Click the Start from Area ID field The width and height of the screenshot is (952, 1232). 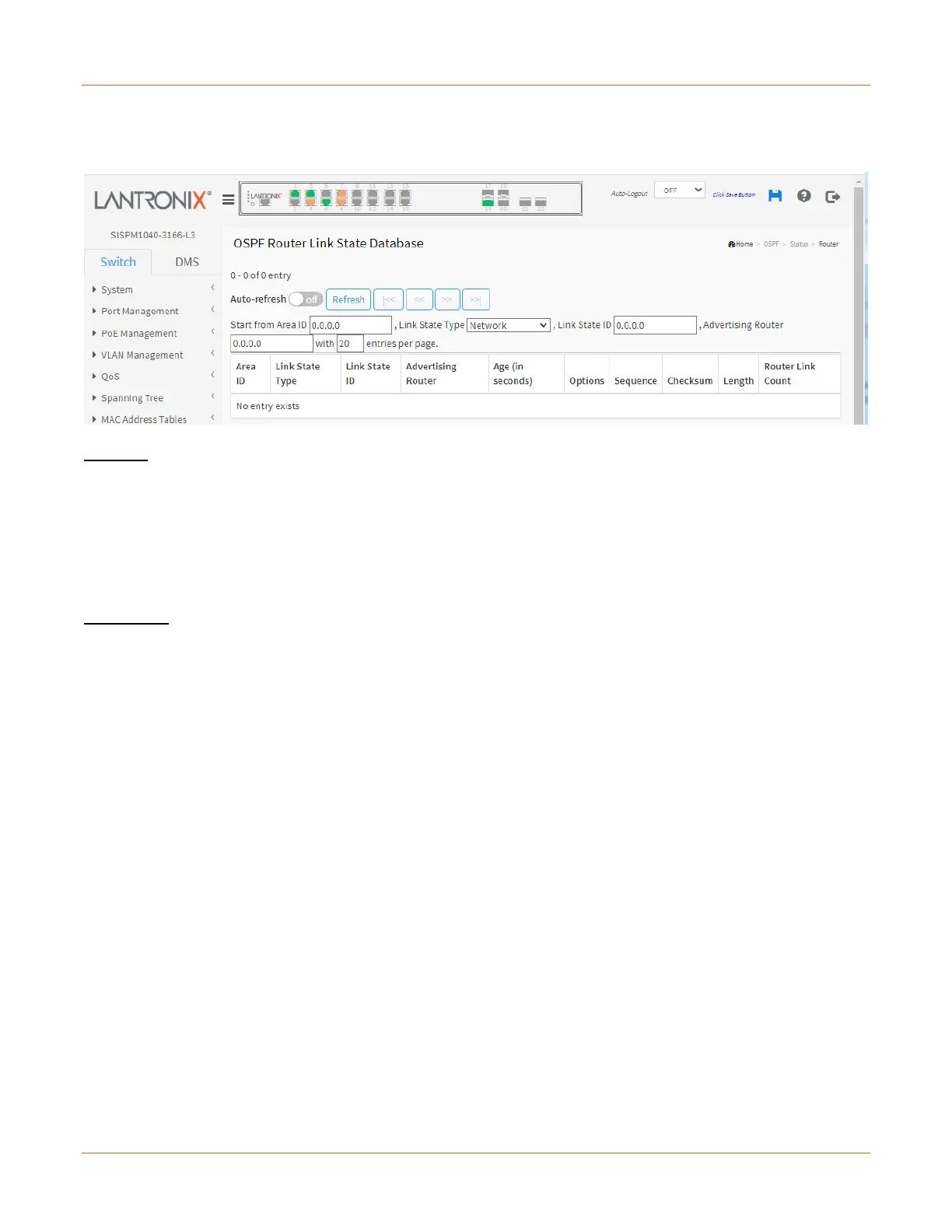click(x=351, y=325)
